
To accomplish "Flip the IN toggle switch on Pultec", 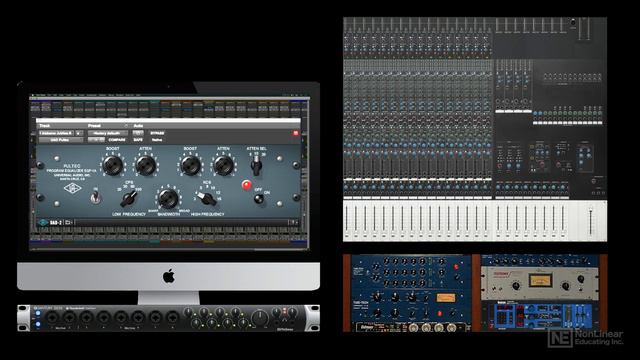I will pyautogui.click(x=96, y=197).
